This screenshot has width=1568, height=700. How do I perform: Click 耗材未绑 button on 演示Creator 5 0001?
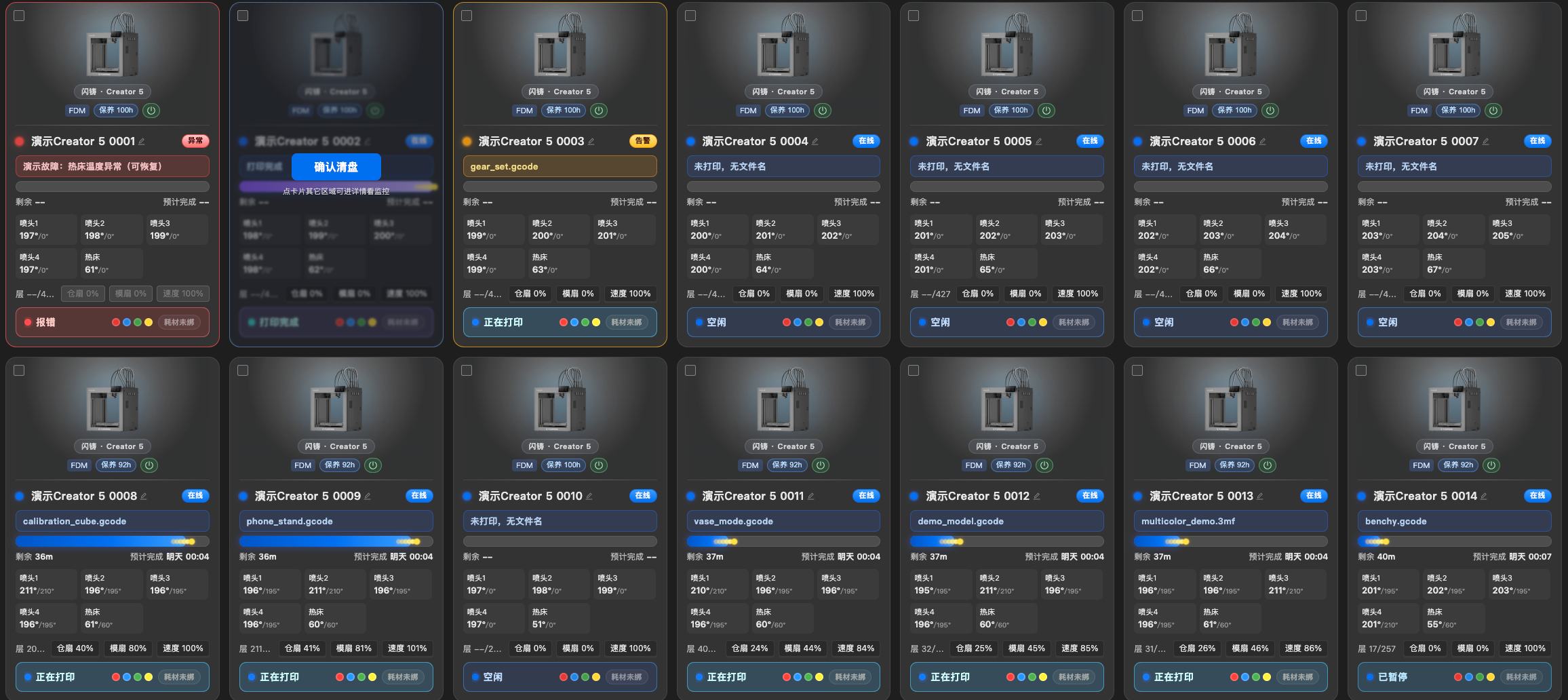[179, 322]
